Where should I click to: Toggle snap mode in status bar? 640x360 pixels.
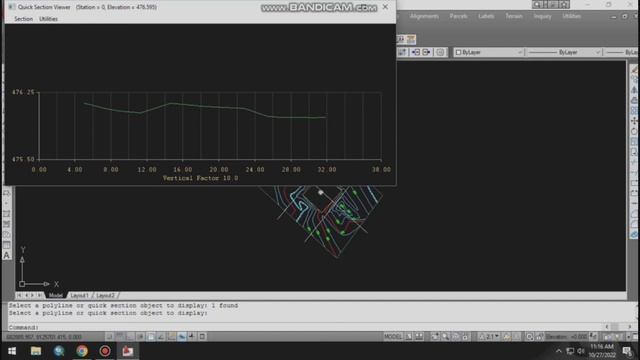[109, 336]
